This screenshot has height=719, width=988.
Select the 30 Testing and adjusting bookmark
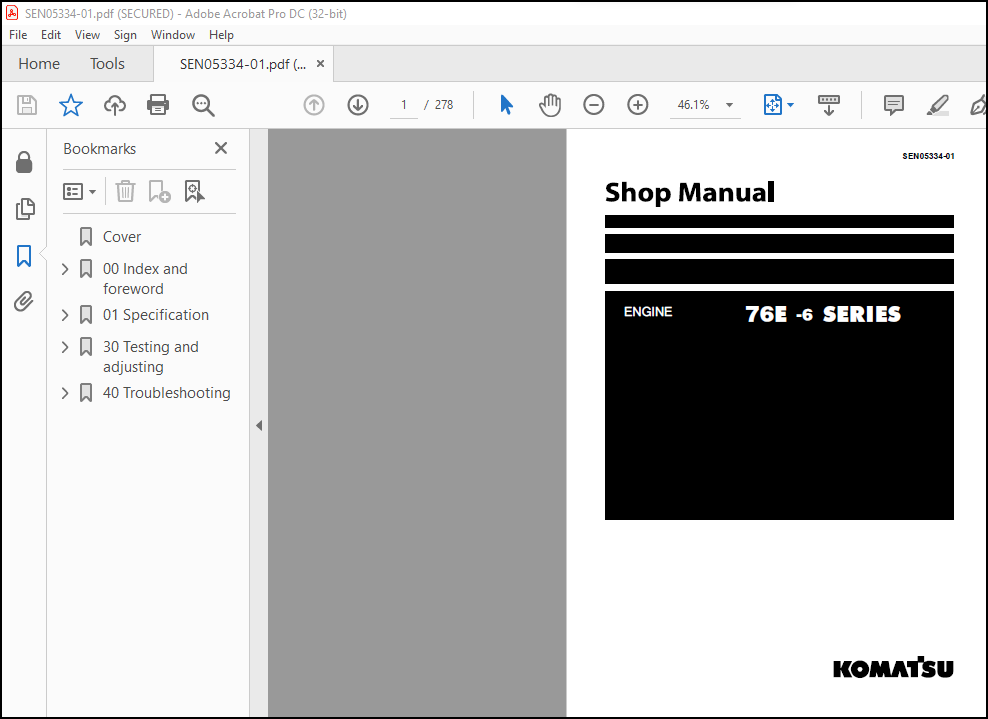tap(151, 357)
